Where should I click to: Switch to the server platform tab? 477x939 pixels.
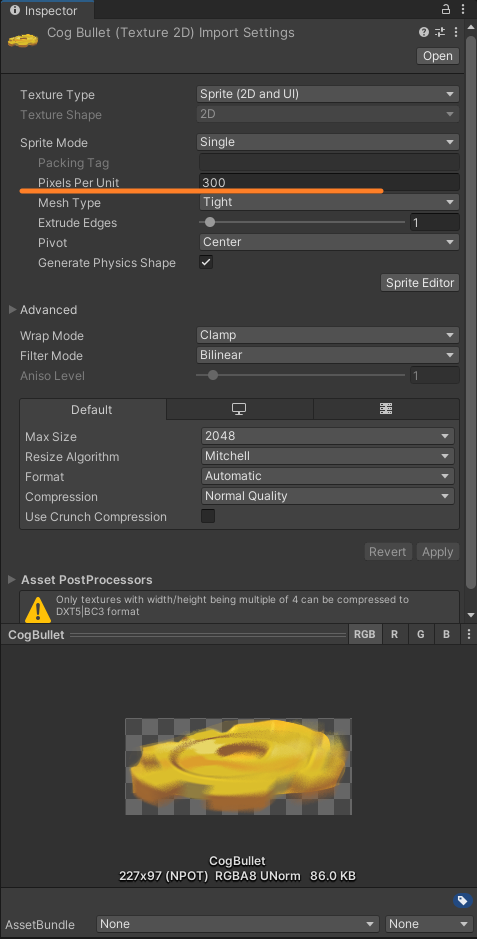pyautogui.click(x=386, y=409)
